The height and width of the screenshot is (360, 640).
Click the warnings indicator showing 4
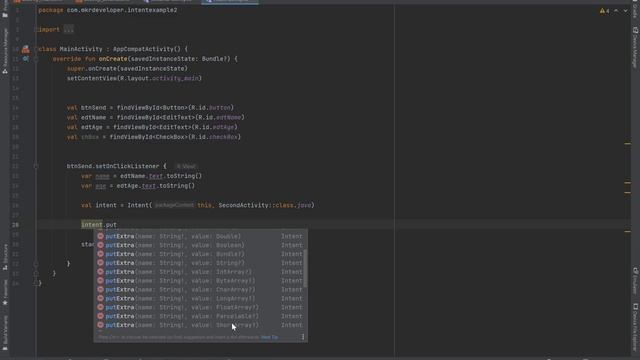click(x=604, y=11)
